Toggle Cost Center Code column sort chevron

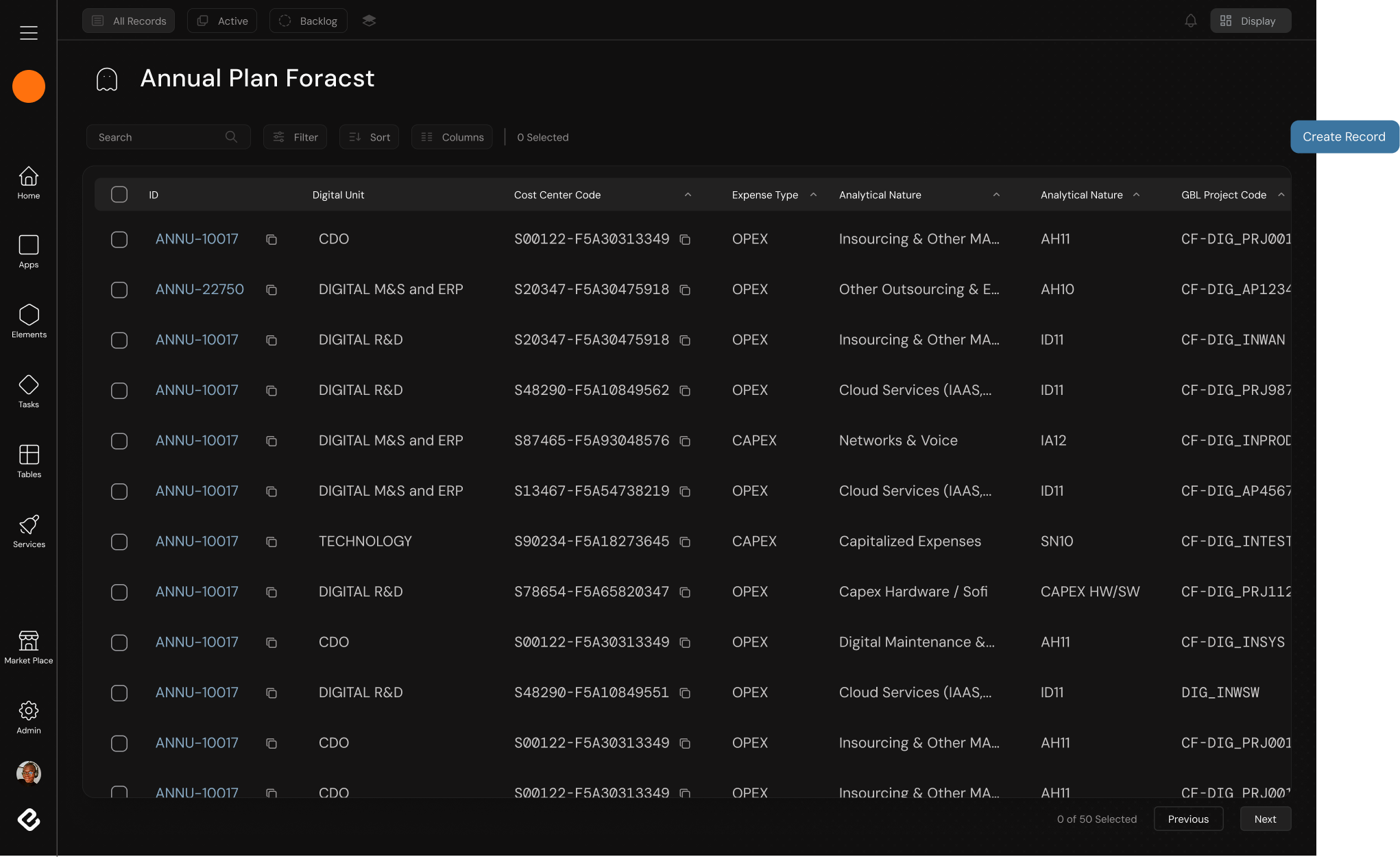688,195
